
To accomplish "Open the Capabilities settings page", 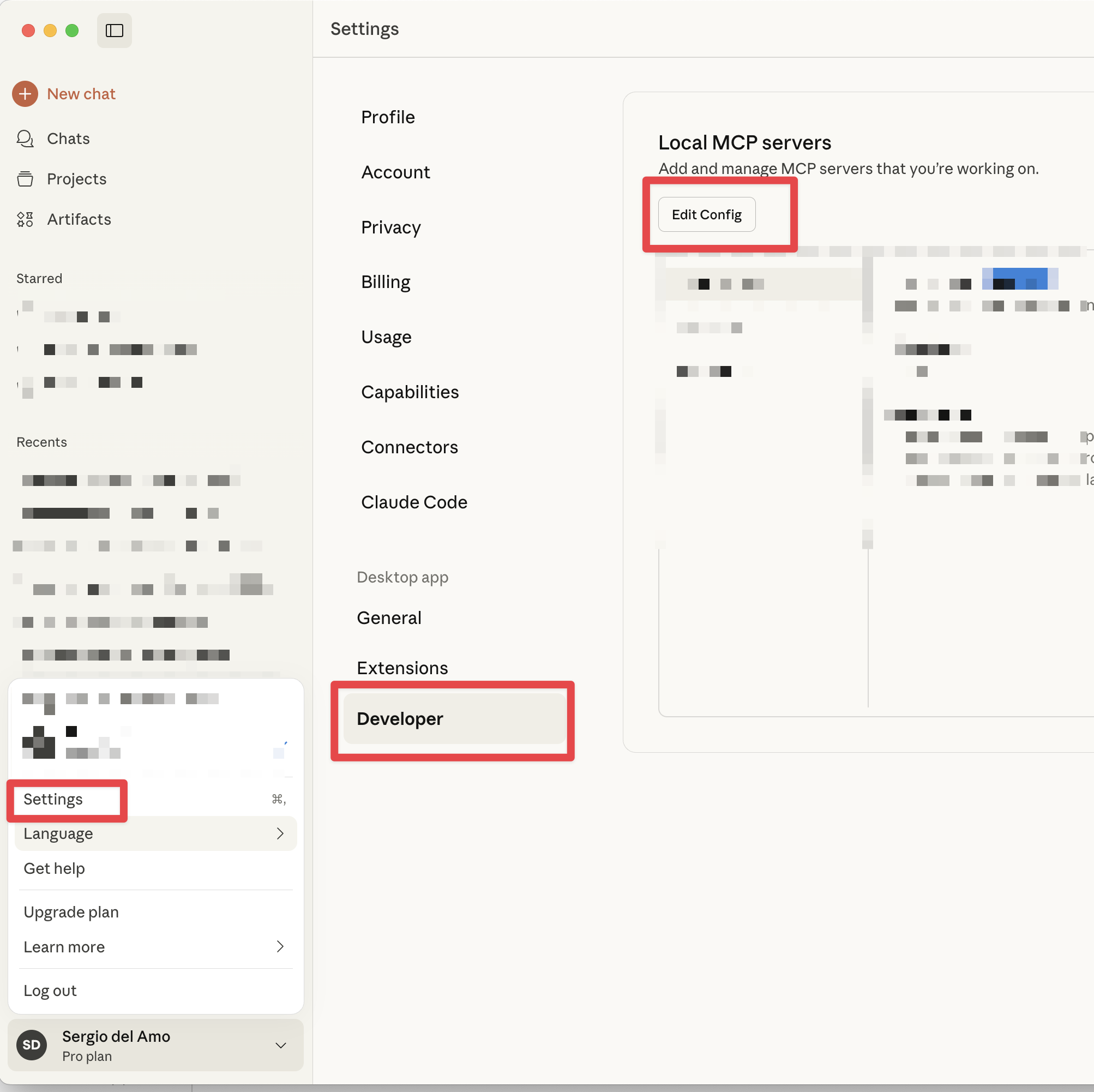I will (x=410, y=393).
